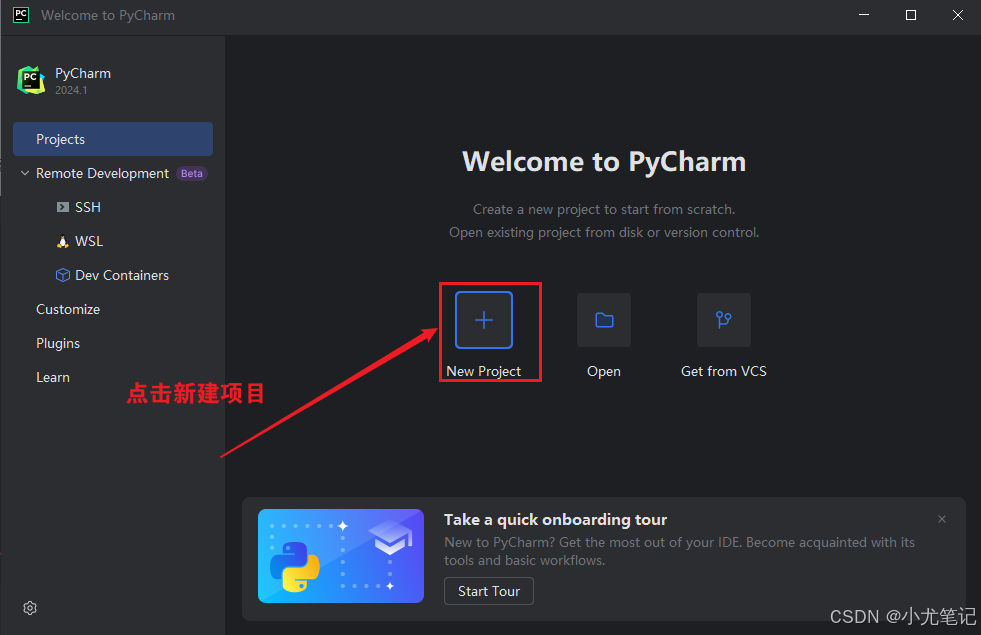Switch to the Plugins section

[x=57, y=343]
